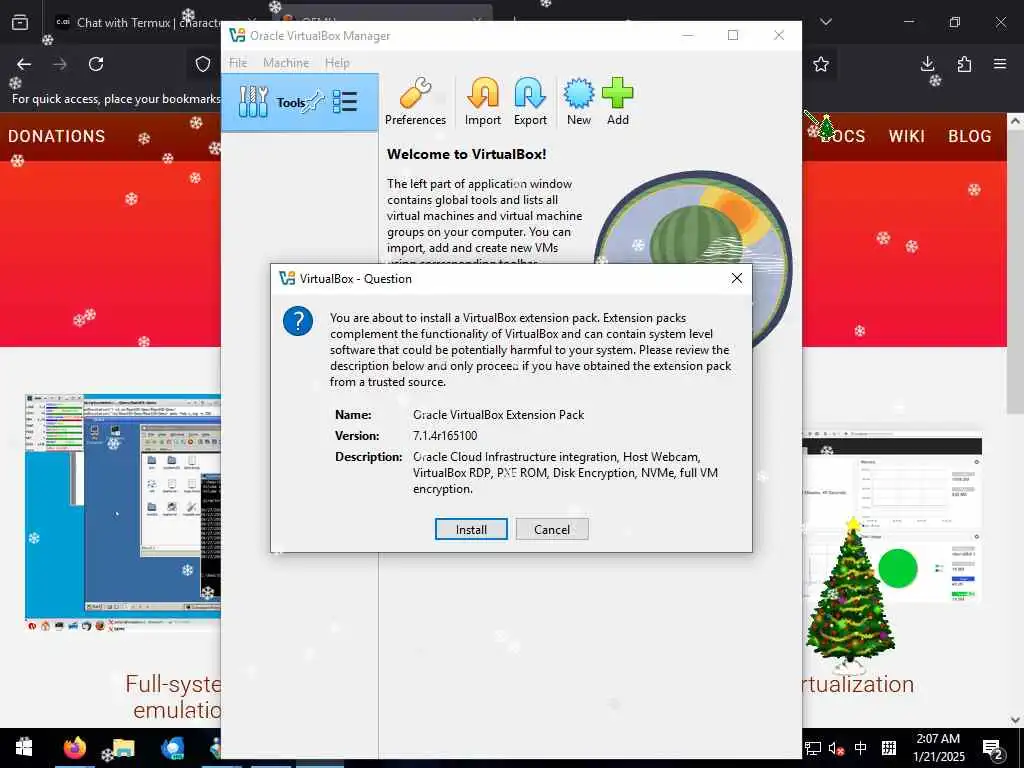Click the Import appliance icon
Viewport: 1024px width, 768px height.
click(x=483, y=102)
